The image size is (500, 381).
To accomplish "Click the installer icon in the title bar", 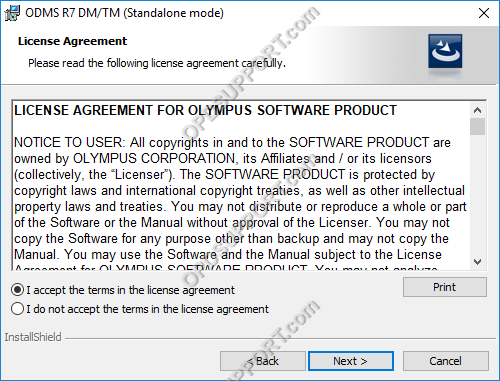I will (x=12, y=13).
